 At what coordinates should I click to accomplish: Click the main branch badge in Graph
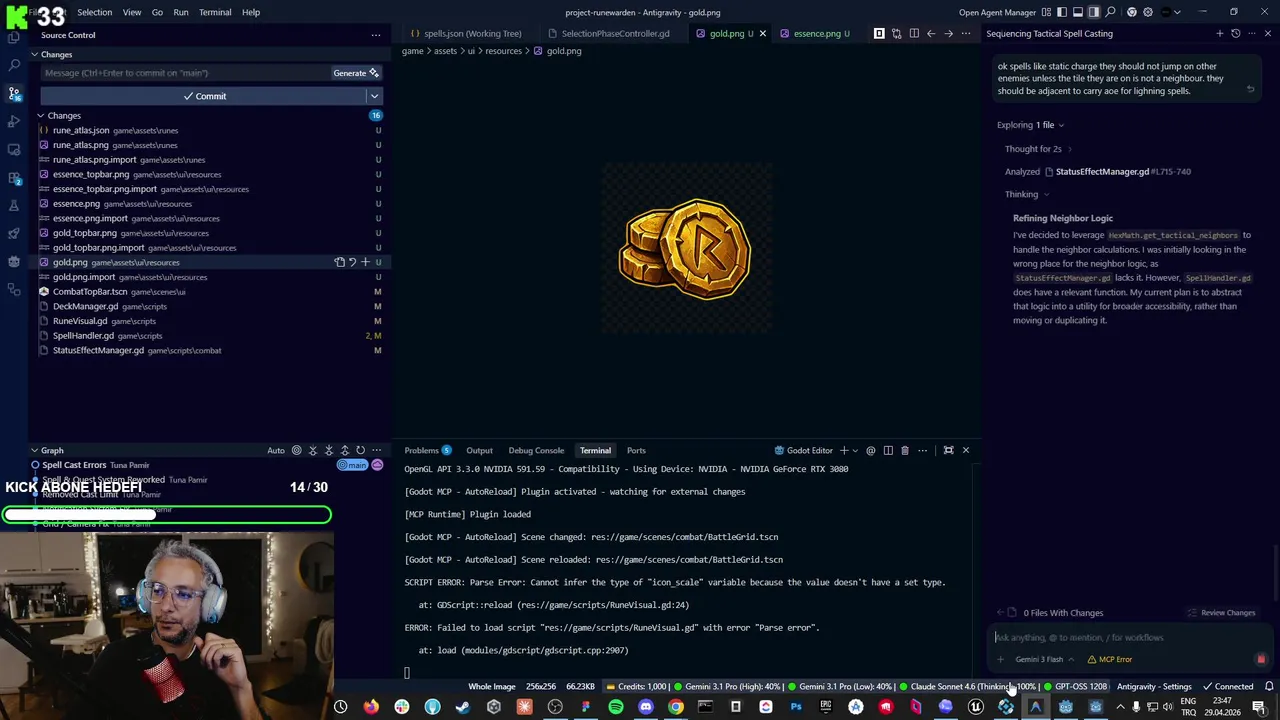(353, 465)
